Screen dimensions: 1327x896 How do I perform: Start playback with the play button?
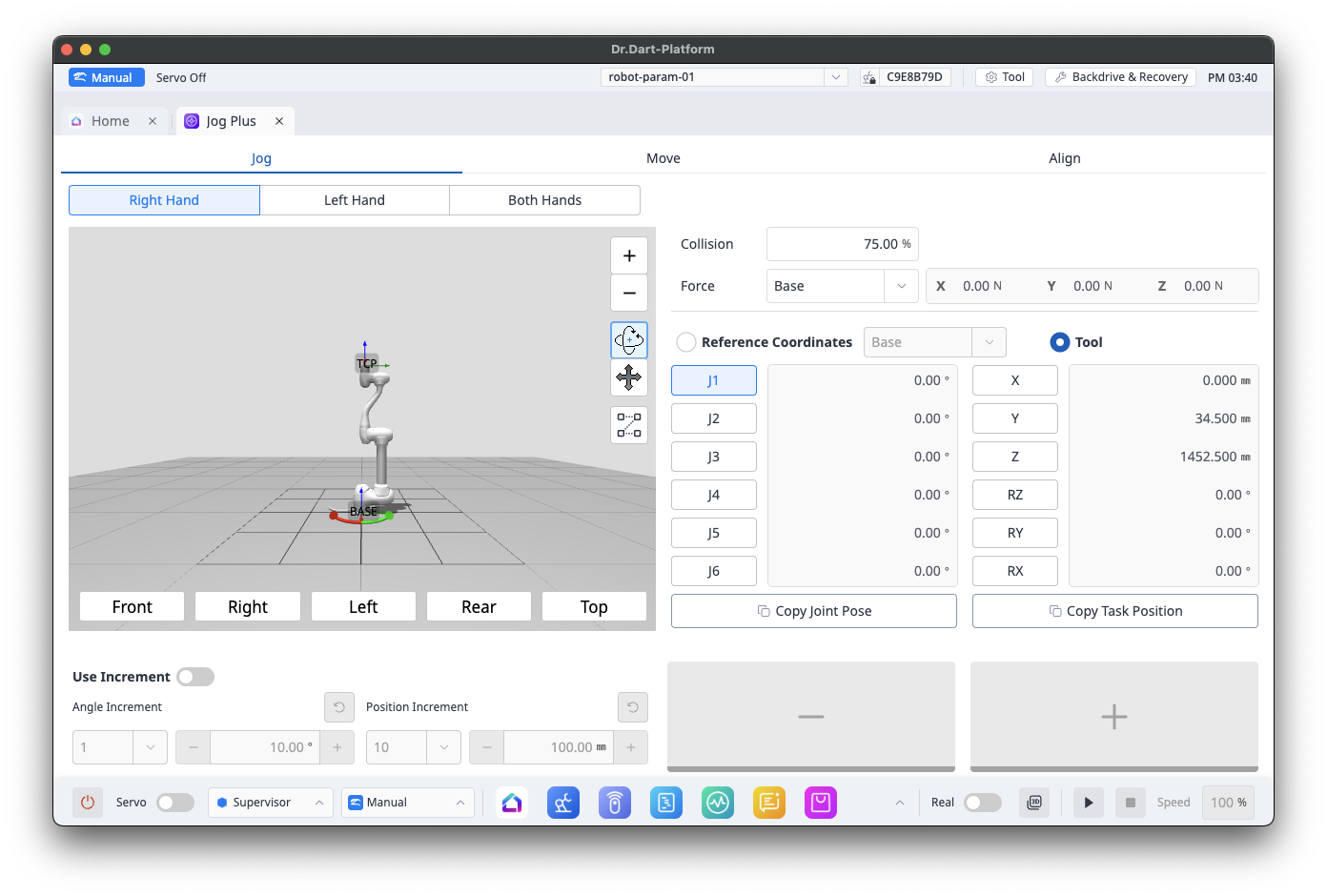click(x=1089, y=803)
